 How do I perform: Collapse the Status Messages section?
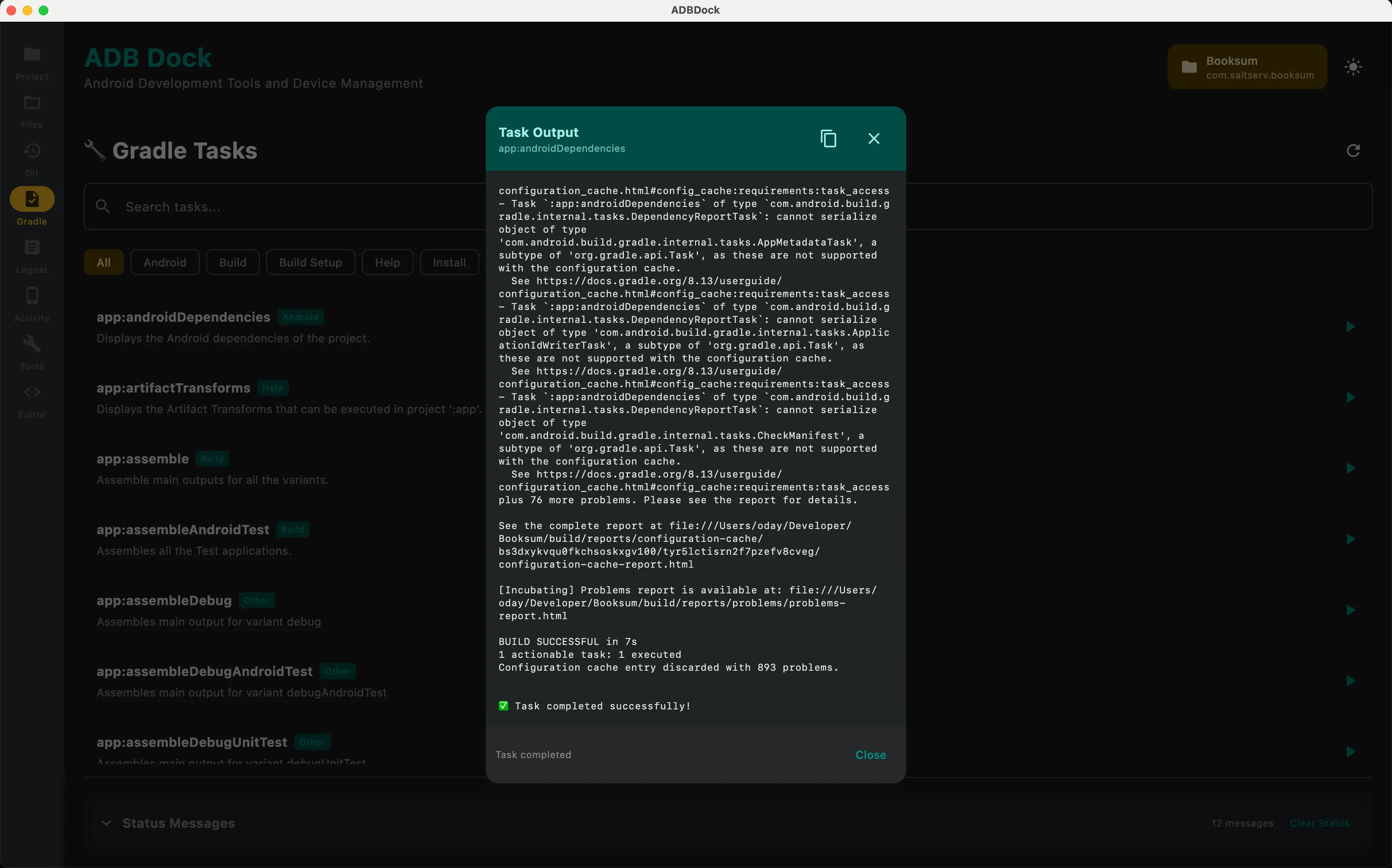[x=107, y=823]
